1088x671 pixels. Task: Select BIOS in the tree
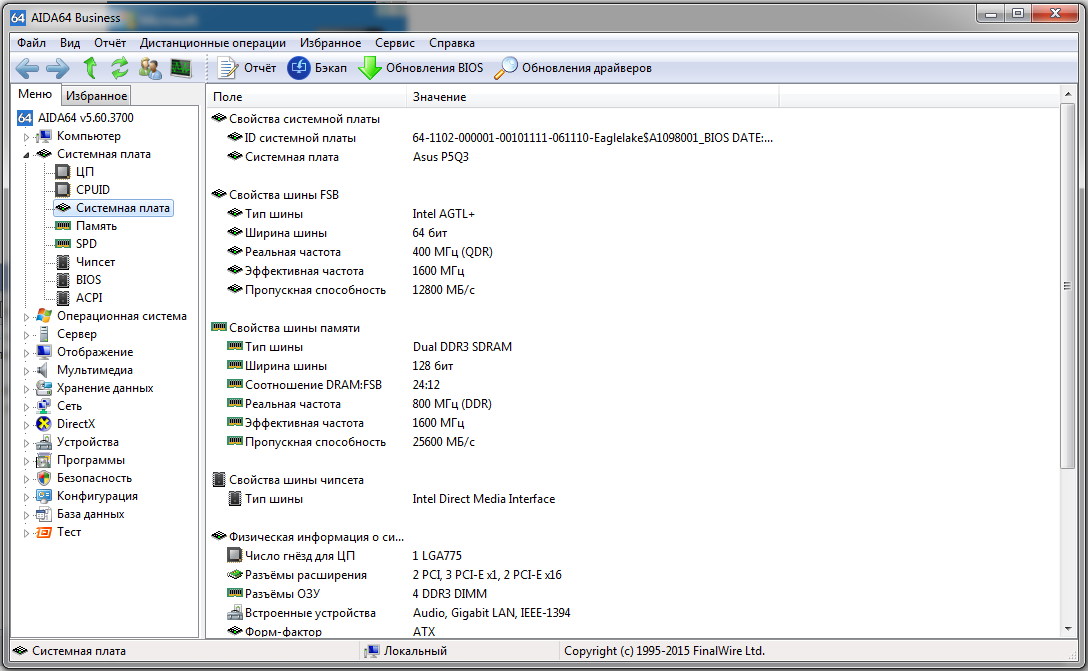pyautogui.click(x=88, y=280)
